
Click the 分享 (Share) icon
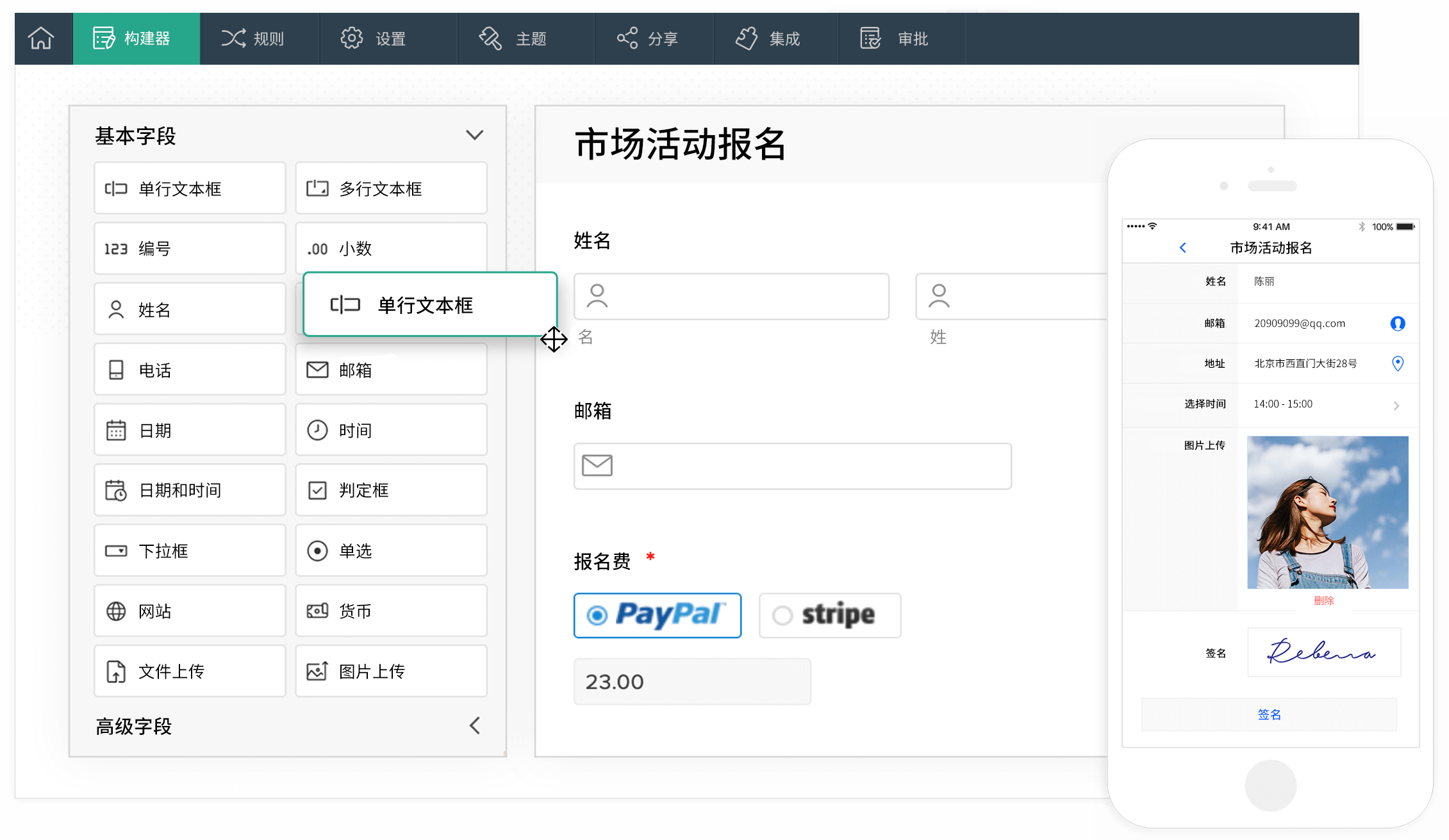(x=628, y=38)
